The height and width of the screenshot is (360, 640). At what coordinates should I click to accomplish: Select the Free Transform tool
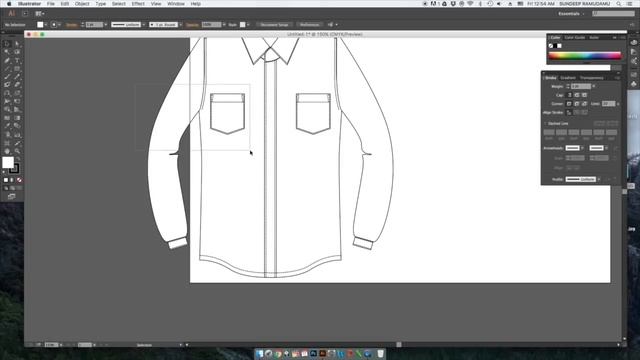(17, 101)
